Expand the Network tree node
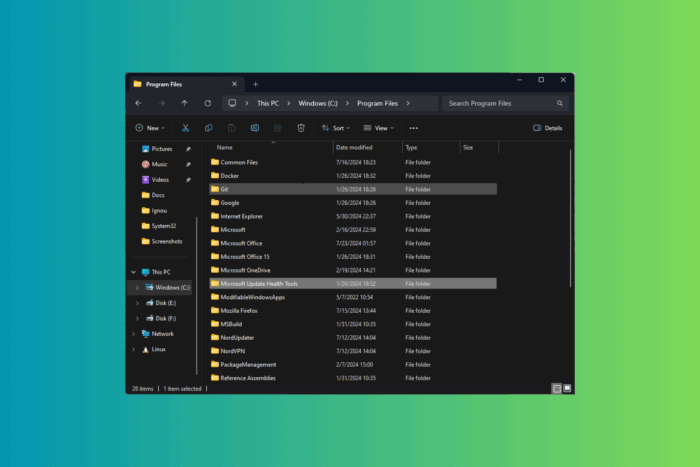Image resolution: width=700 pixels, height=467 pixels. coord(133,334)
